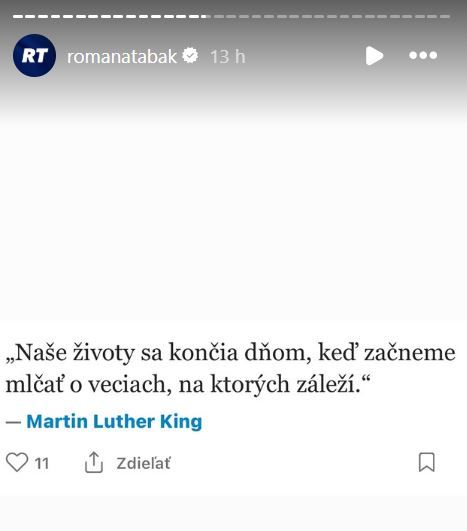The height and width of the screenshot is (531, 467).
Task: Open the romanatabak username link
Action: 122,56
